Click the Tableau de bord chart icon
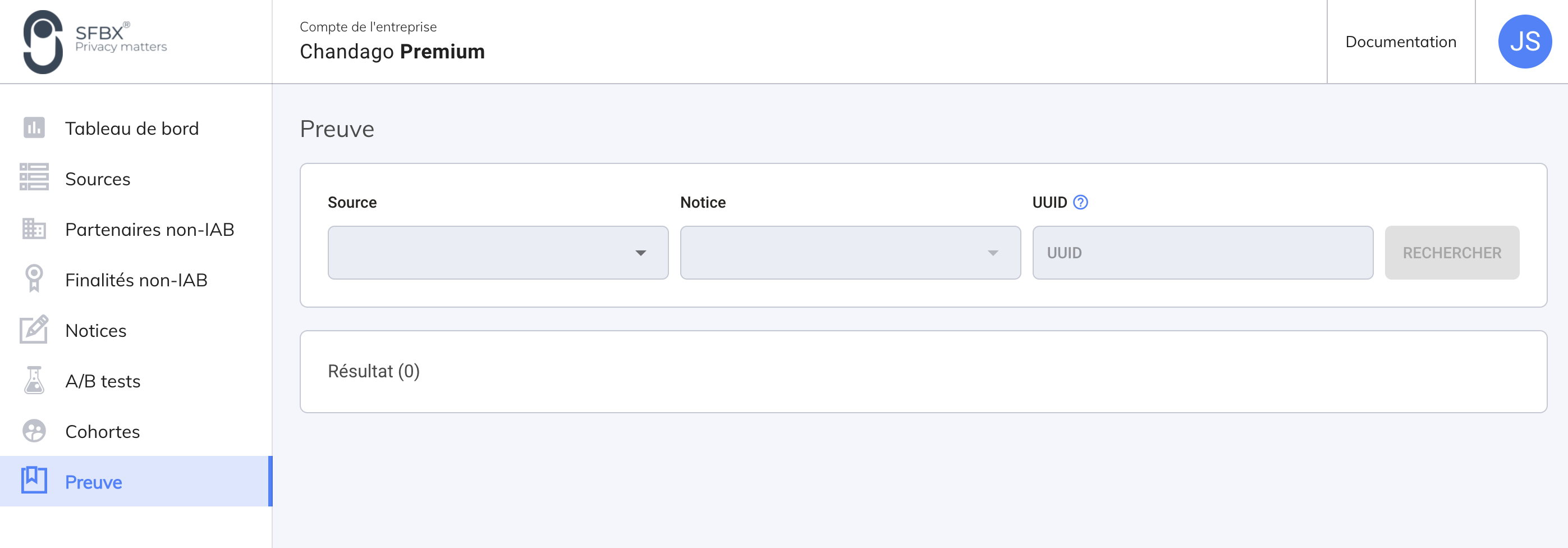This screenshot has width=1568, height=548. point(34,128)
